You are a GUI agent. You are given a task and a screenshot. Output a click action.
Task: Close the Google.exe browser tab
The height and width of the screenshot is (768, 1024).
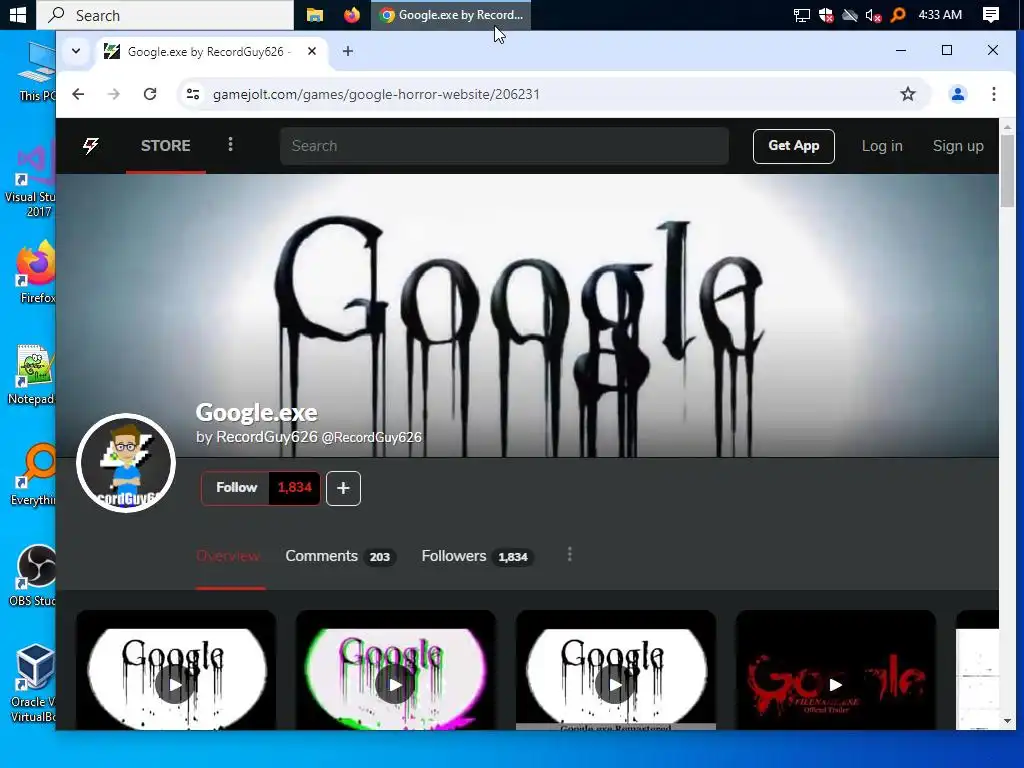click(312, 51)
